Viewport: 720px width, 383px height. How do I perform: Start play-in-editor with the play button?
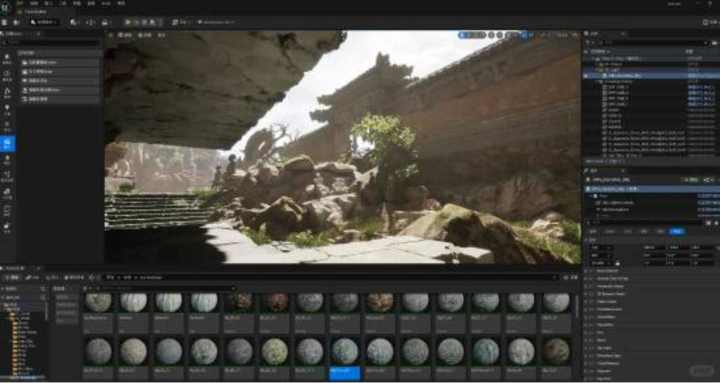click(x=128, y=22)
